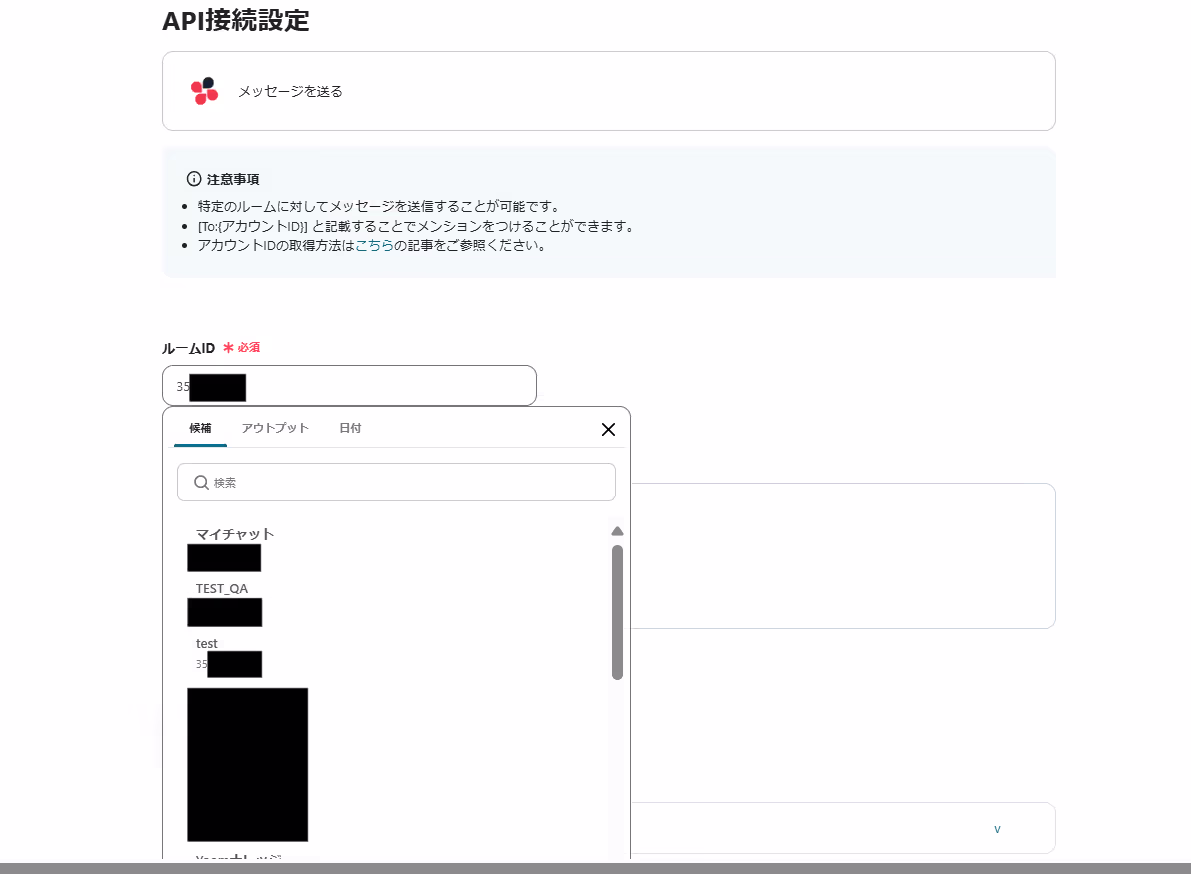The image size is (1191, 874).
Task: Focus the ルームID input field
Action: pos(349,386)
